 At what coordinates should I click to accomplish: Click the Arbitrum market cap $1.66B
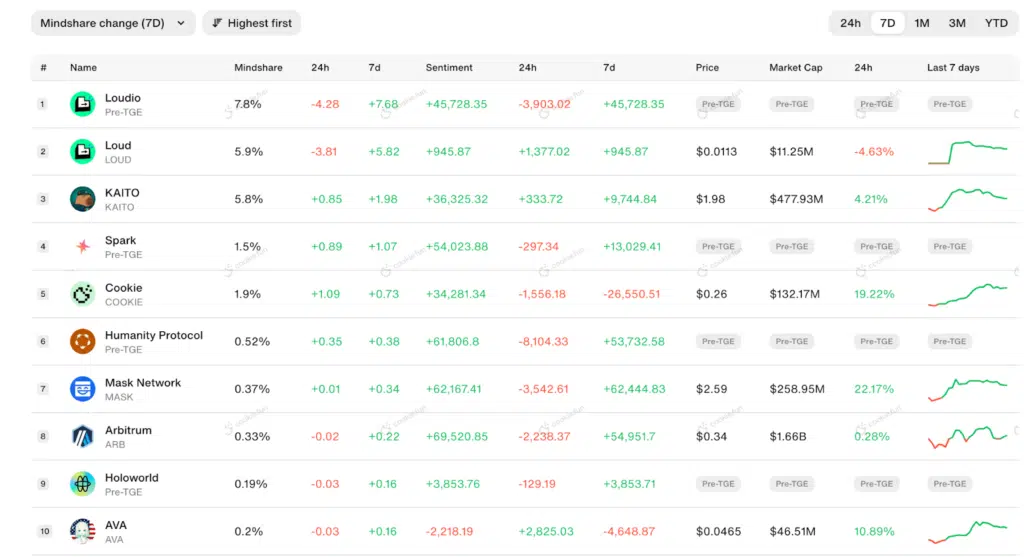788,436
